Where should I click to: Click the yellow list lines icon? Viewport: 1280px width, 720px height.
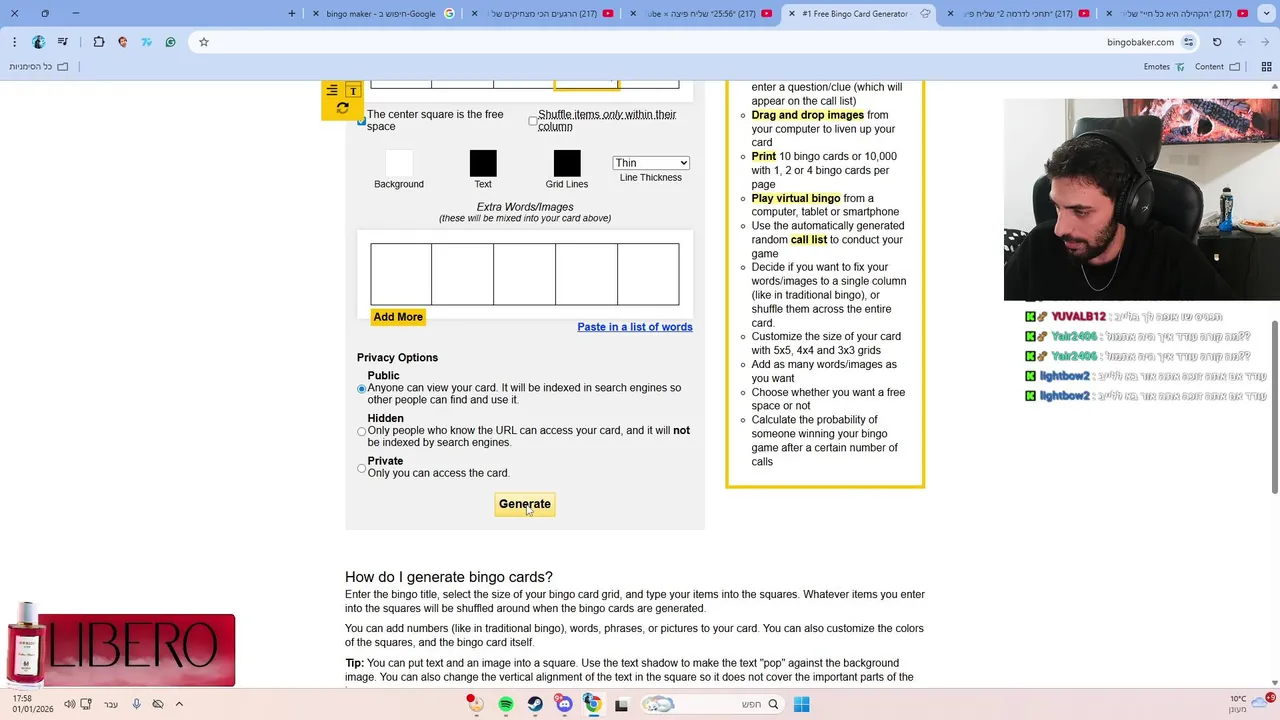(332, 90)
